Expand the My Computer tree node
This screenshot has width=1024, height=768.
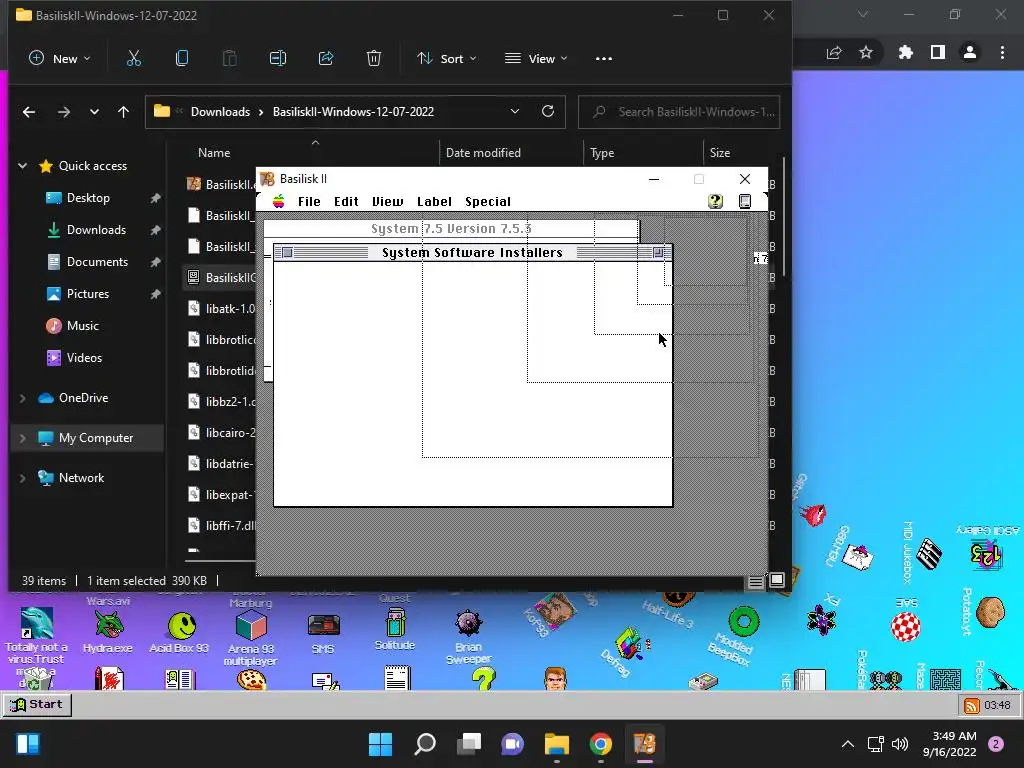23,438
